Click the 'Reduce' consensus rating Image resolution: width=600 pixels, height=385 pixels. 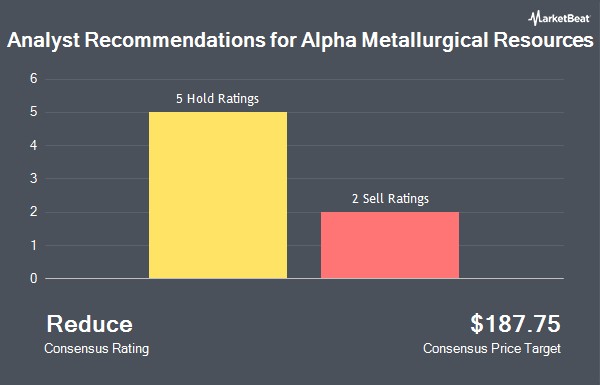(90, 324)
